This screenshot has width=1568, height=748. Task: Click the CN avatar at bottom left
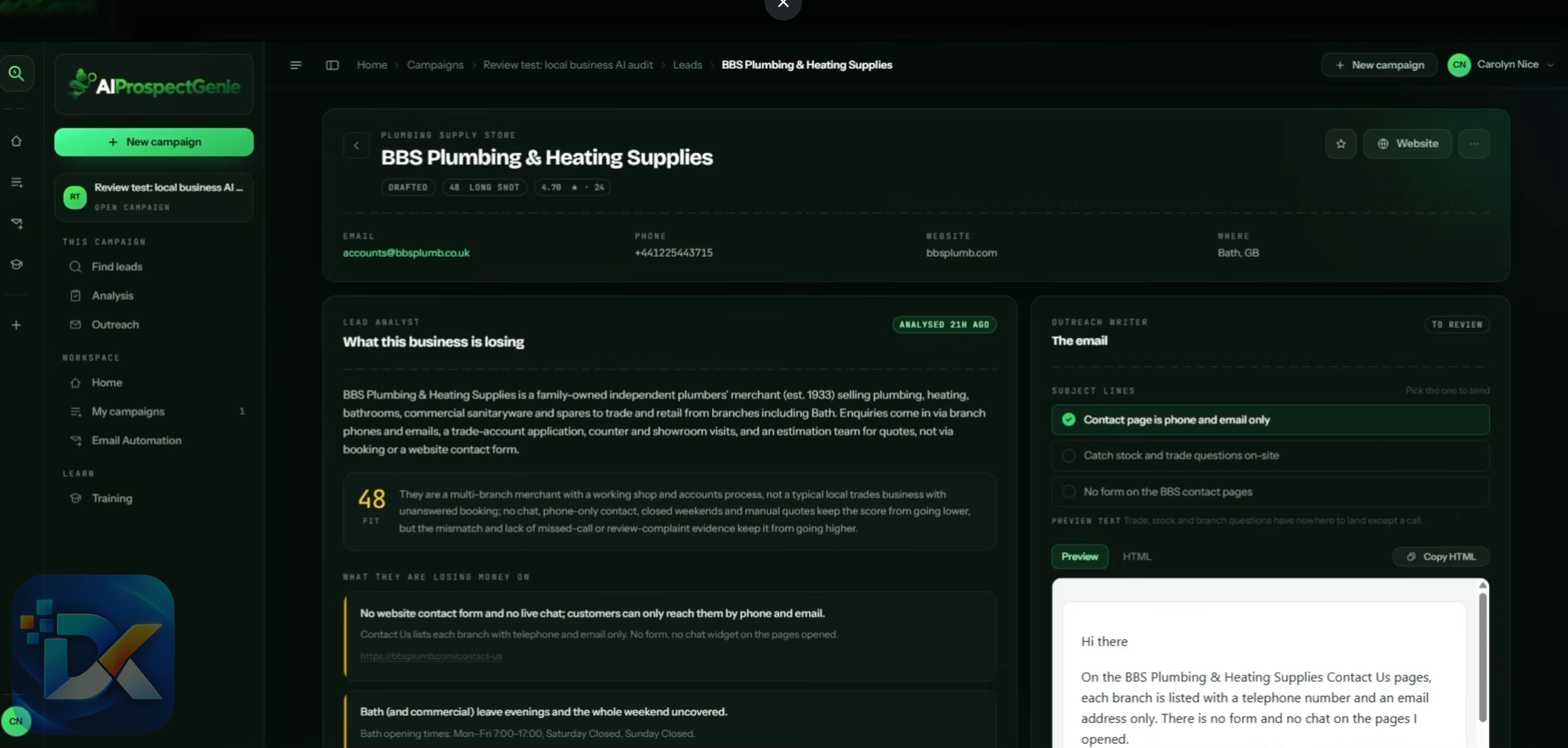[x=16, y=721]
